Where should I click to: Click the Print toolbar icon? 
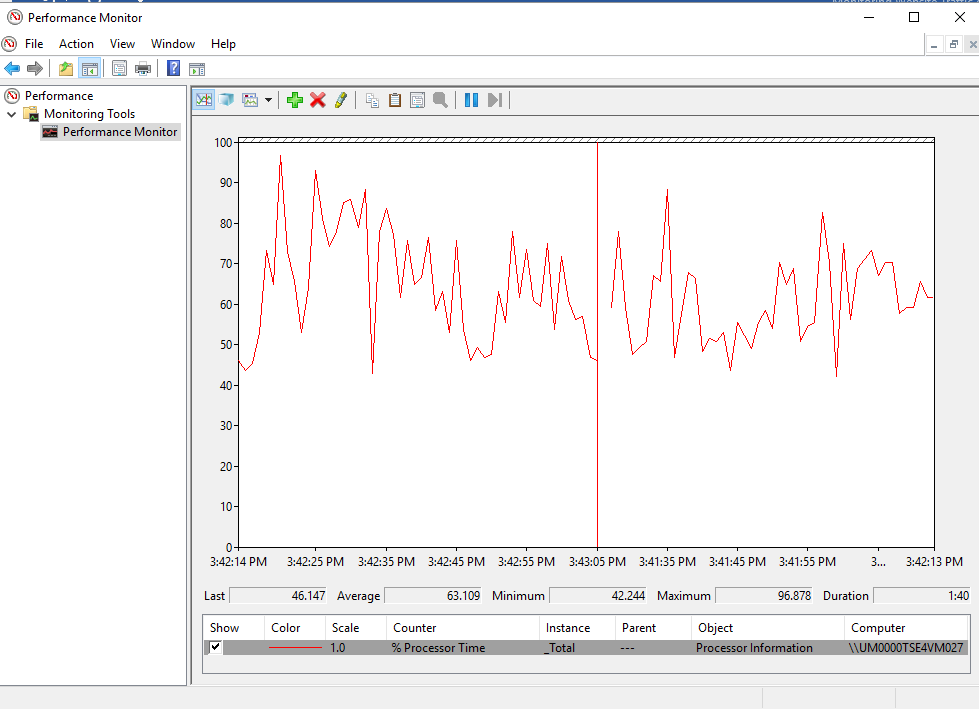click(x=143, y=69)
